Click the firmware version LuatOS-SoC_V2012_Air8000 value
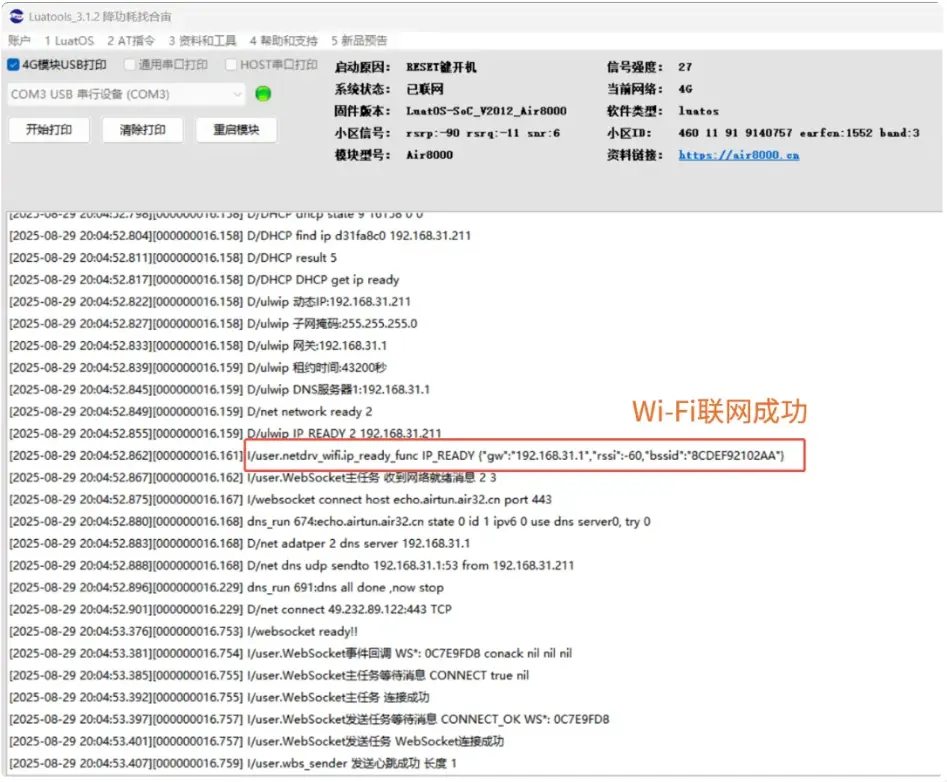The width and height of the screenshot is (947, 782). [486, 111]
